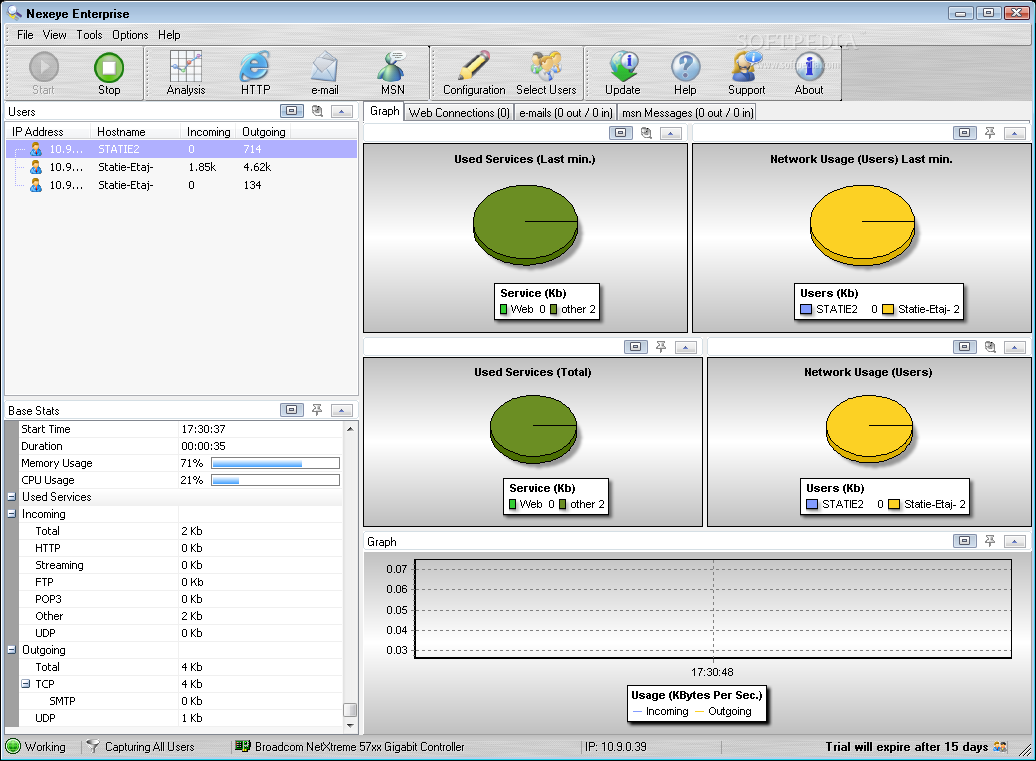Select the STATIE2 user row
1036x761 pixels.
click(182, 149)
